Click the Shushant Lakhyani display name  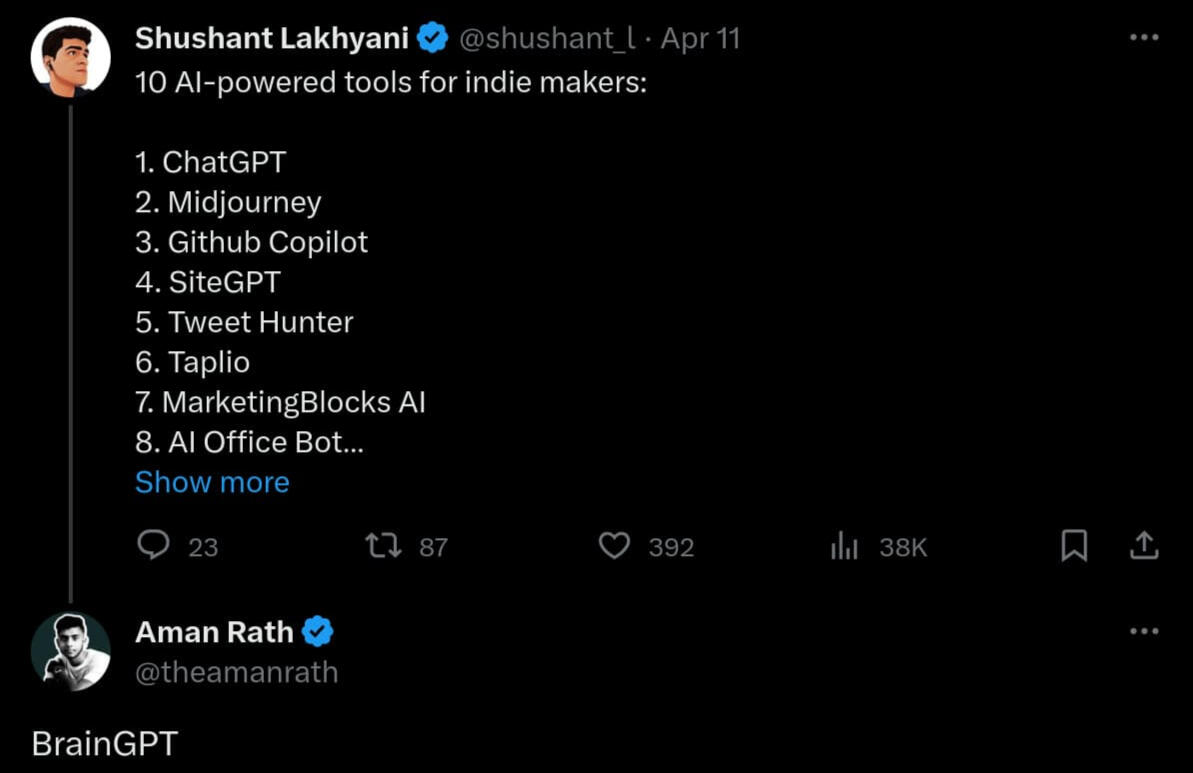click(272, 39)
